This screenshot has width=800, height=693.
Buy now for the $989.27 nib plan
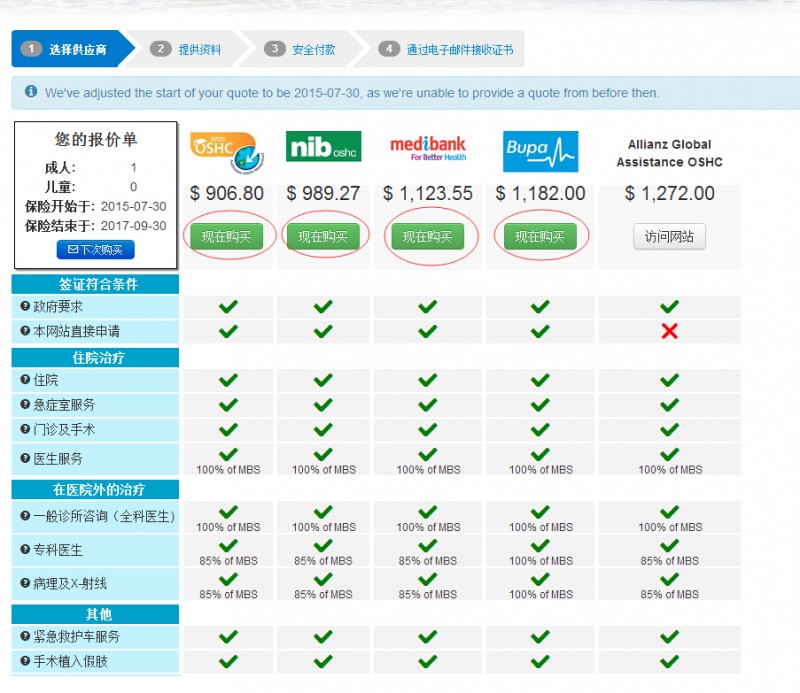[x=323, y=236]
